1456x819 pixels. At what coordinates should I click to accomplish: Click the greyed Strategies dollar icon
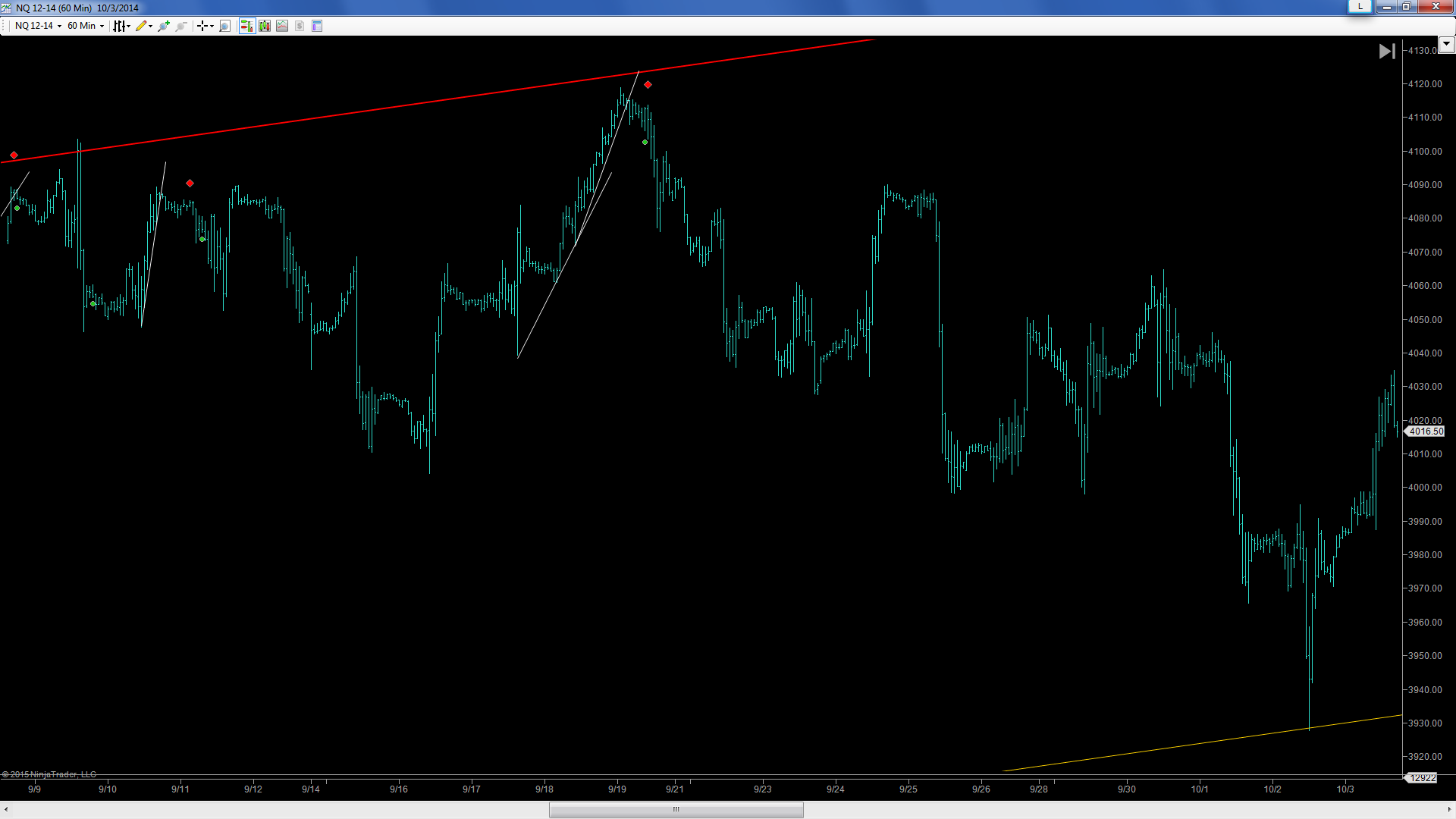point(300,26)
